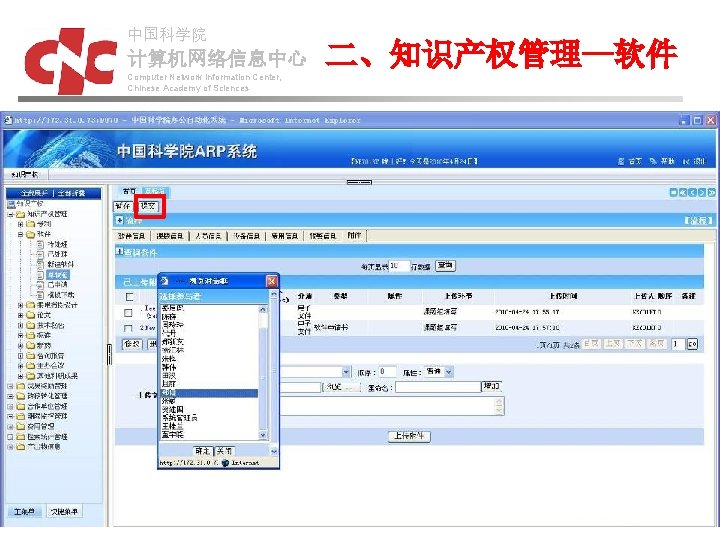Click the next-arrow toolbar icon at top right
This screenshot has height=540, width=720.
702,193
